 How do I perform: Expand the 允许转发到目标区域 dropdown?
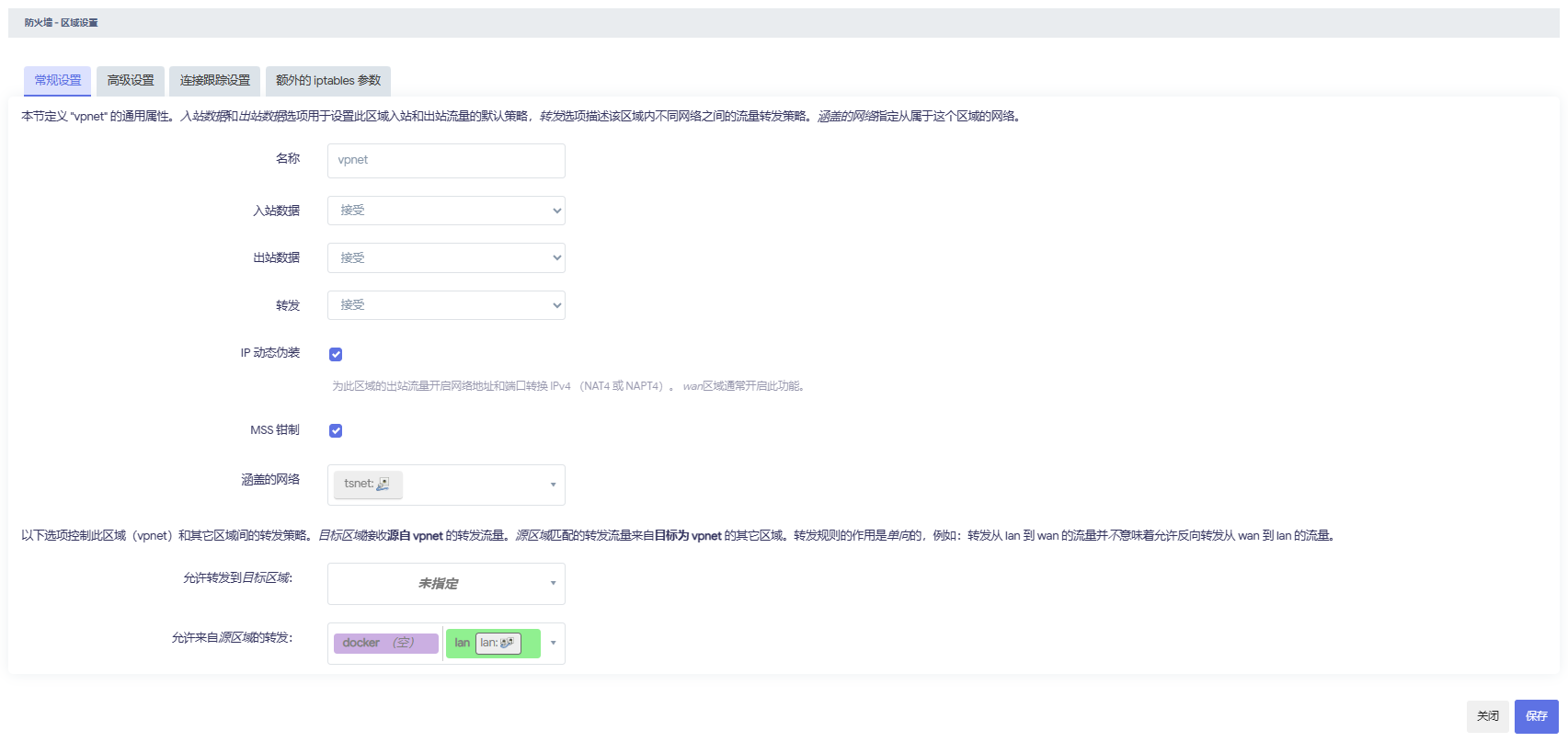446,584
